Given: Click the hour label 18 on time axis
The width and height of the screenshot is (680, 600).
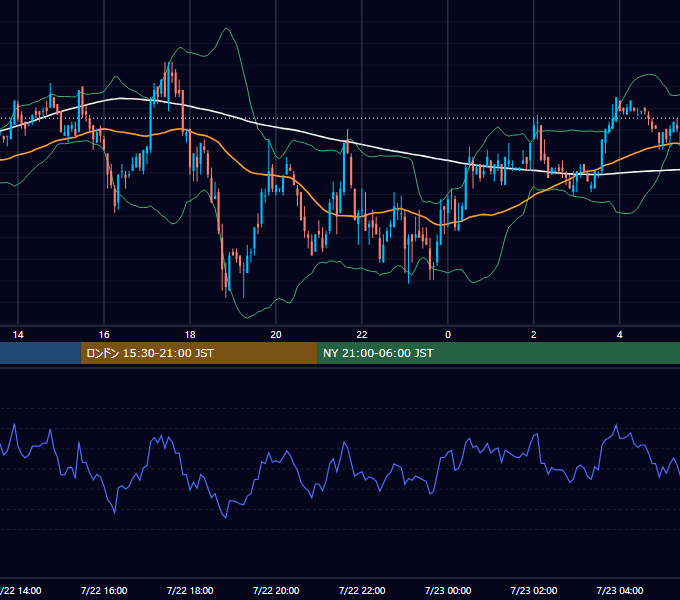Looking at the screenshot, I should point(190,335).
